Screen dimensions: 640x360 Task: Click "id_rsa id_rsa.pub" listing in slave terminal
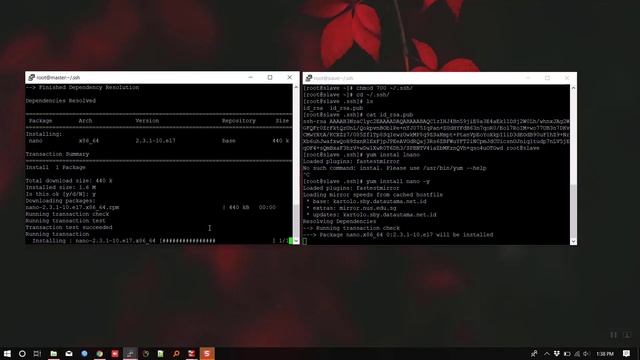tap(333, 108)
